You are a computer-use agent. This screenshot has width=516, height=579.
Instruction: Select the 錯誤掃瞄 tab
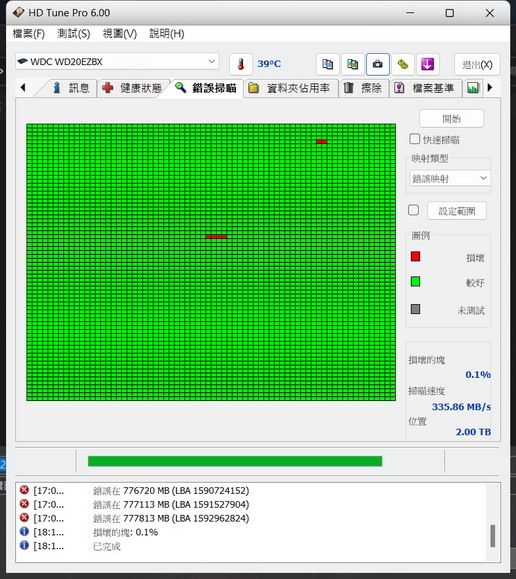point(206,88)
